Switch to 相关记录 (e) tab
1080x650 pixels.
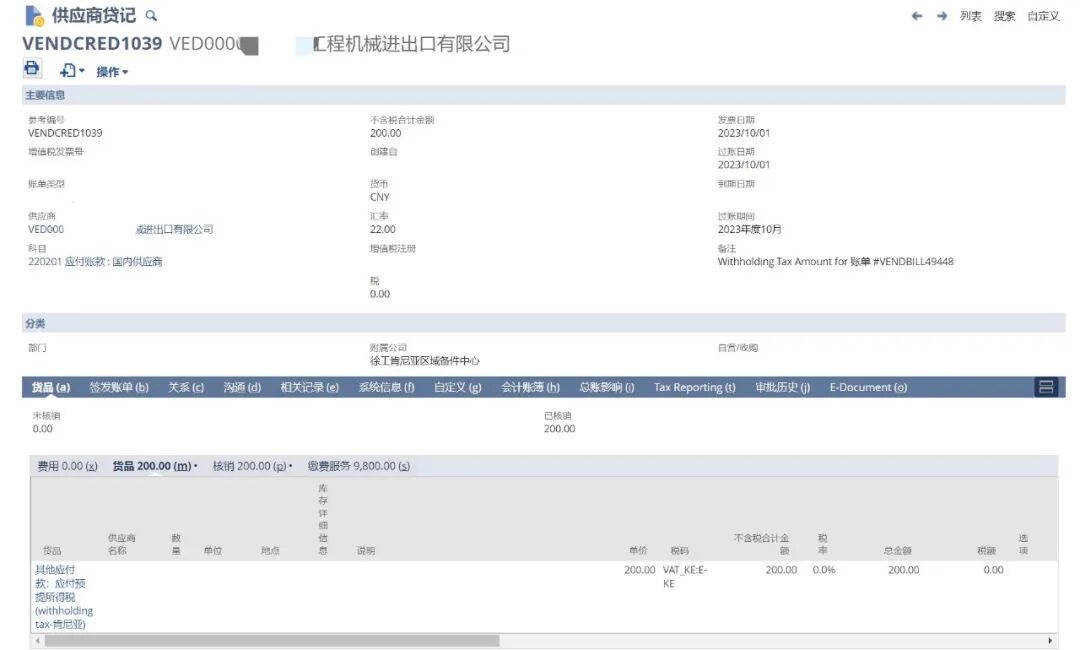[309, 387]
